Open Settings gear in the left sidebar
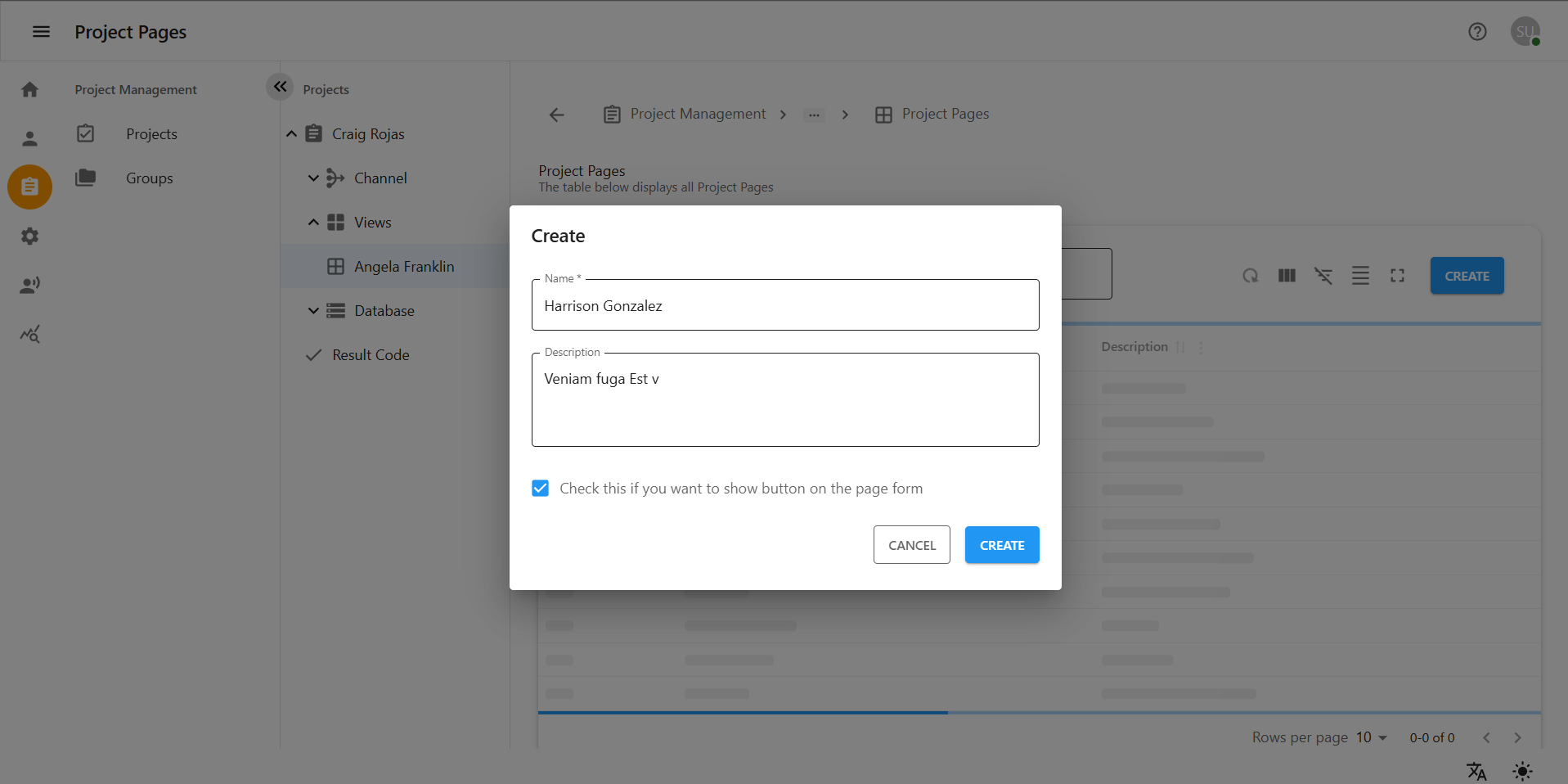This screenshot has width=1568, height=784. click(x=29, y=237)
